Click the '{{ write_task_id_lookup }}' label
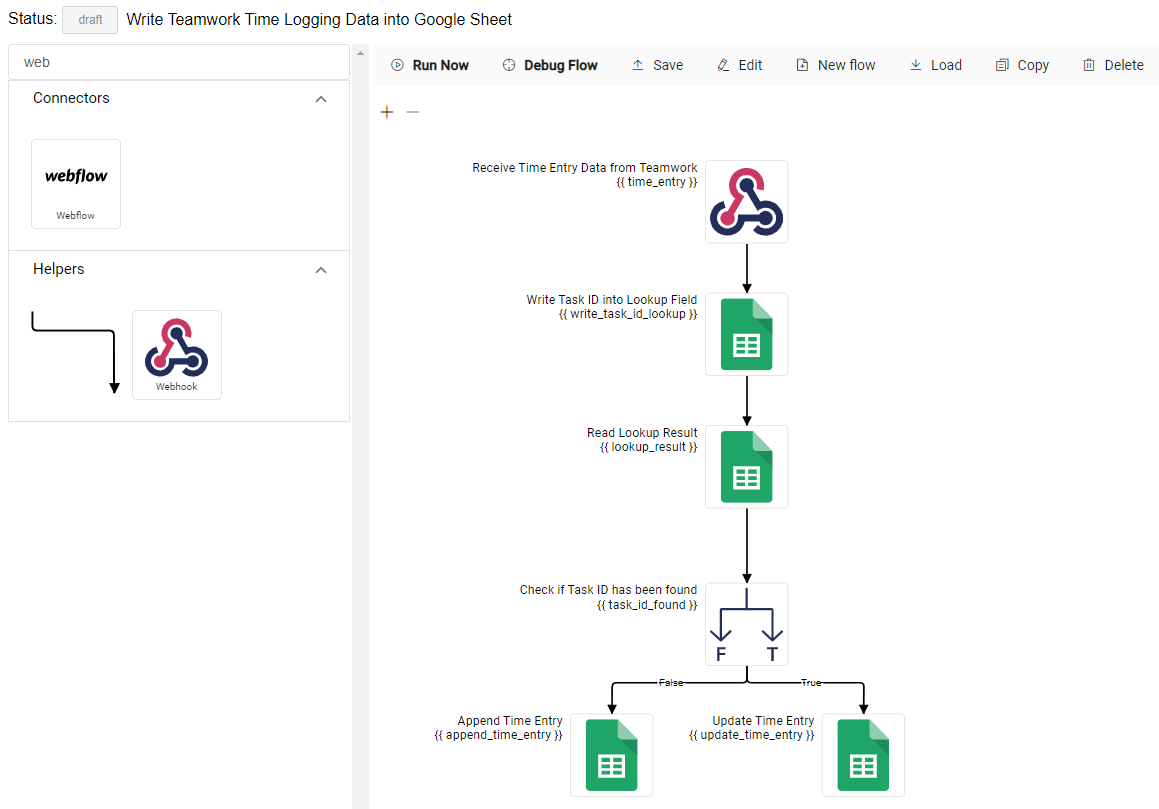 [628, 314]
